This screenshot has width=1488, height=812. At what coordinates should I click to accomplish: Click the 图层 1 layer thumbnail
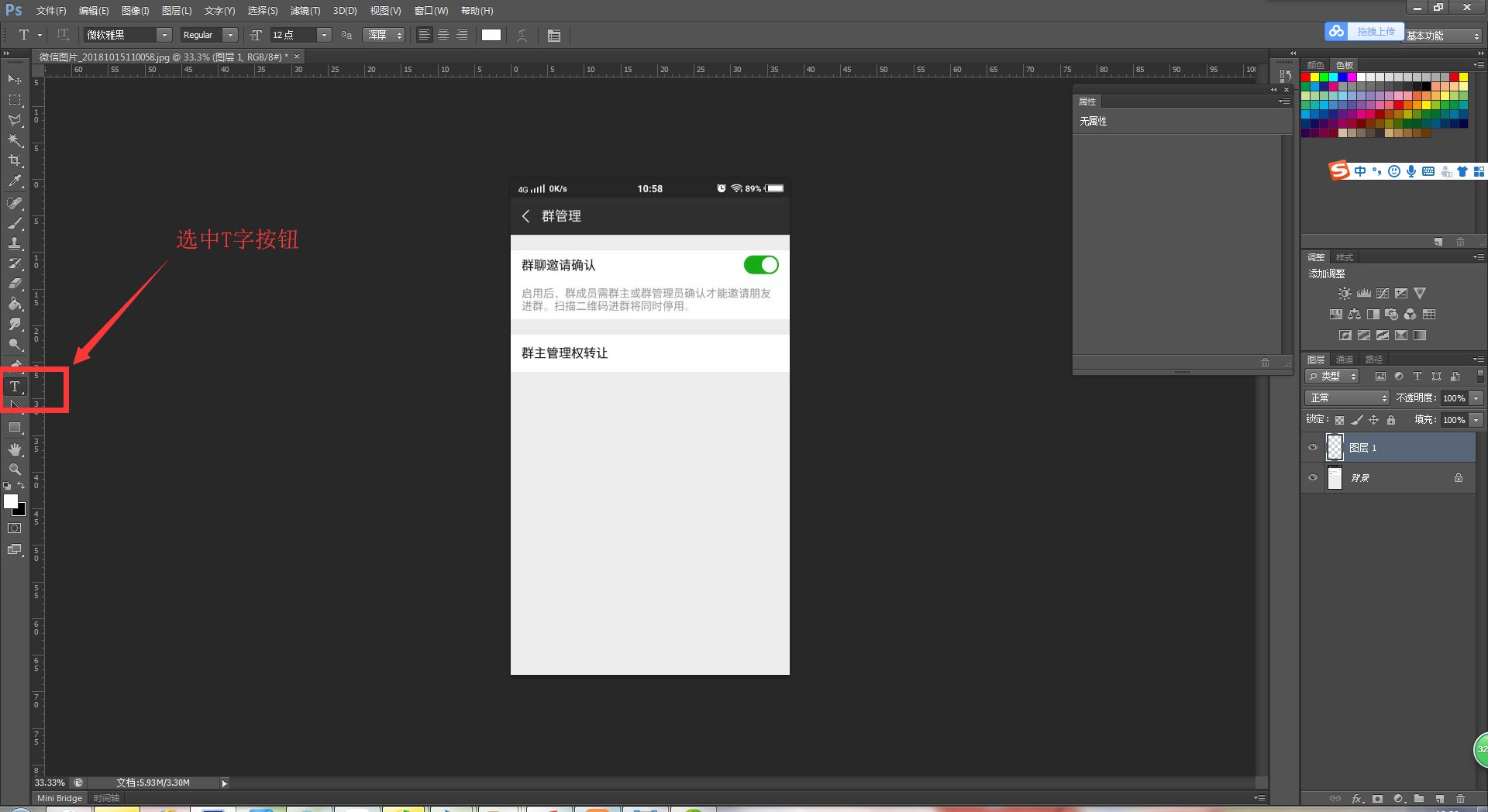coord(1335,447)
